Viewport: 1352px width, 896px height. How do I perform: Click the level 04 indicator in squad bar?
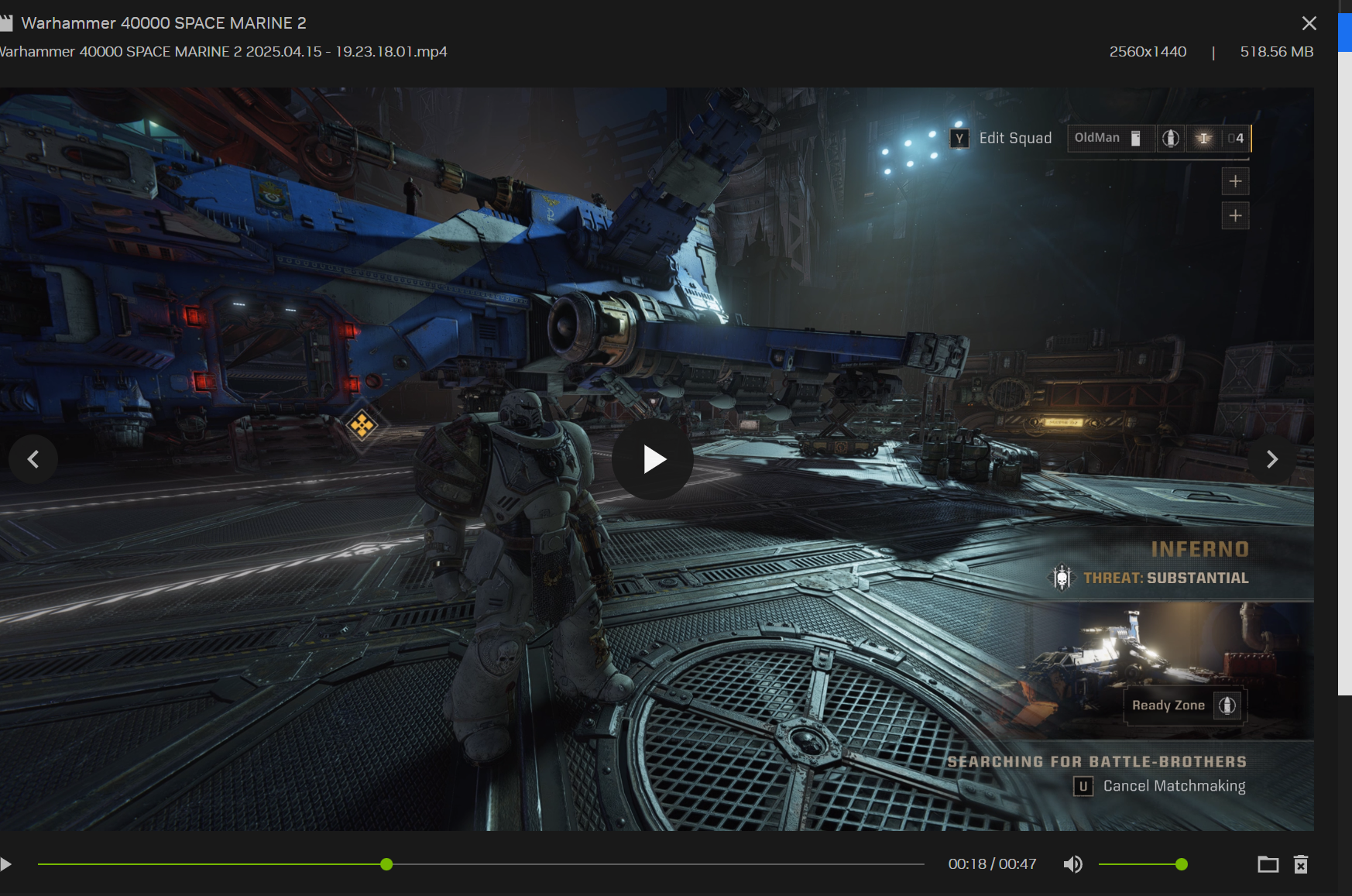[1236, 138]
